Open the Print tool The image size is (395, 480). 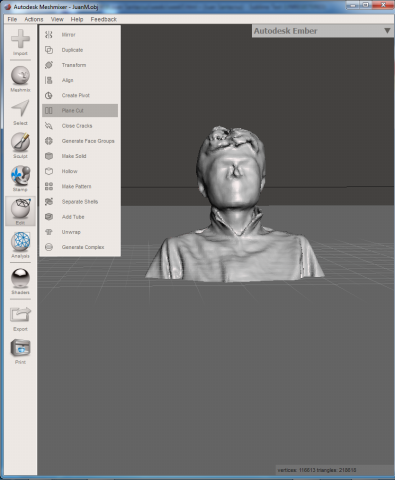coord(20,351)
